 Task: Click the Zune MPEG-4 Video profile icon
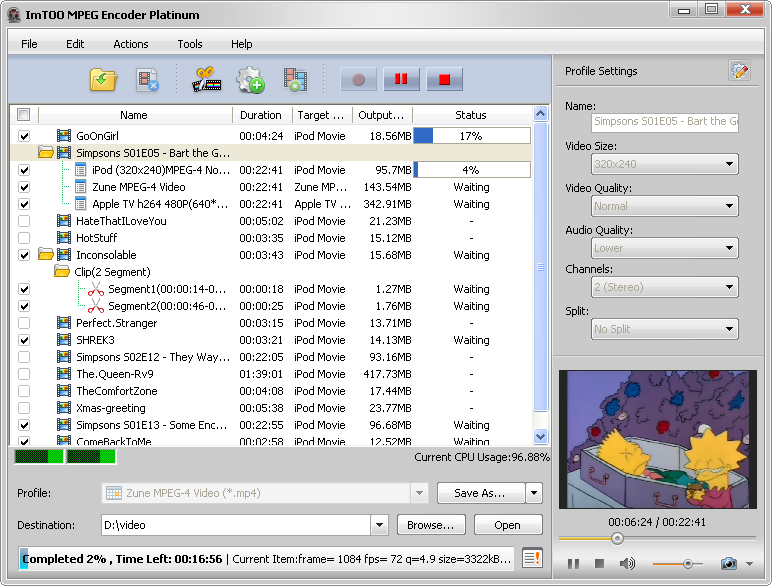81,187
